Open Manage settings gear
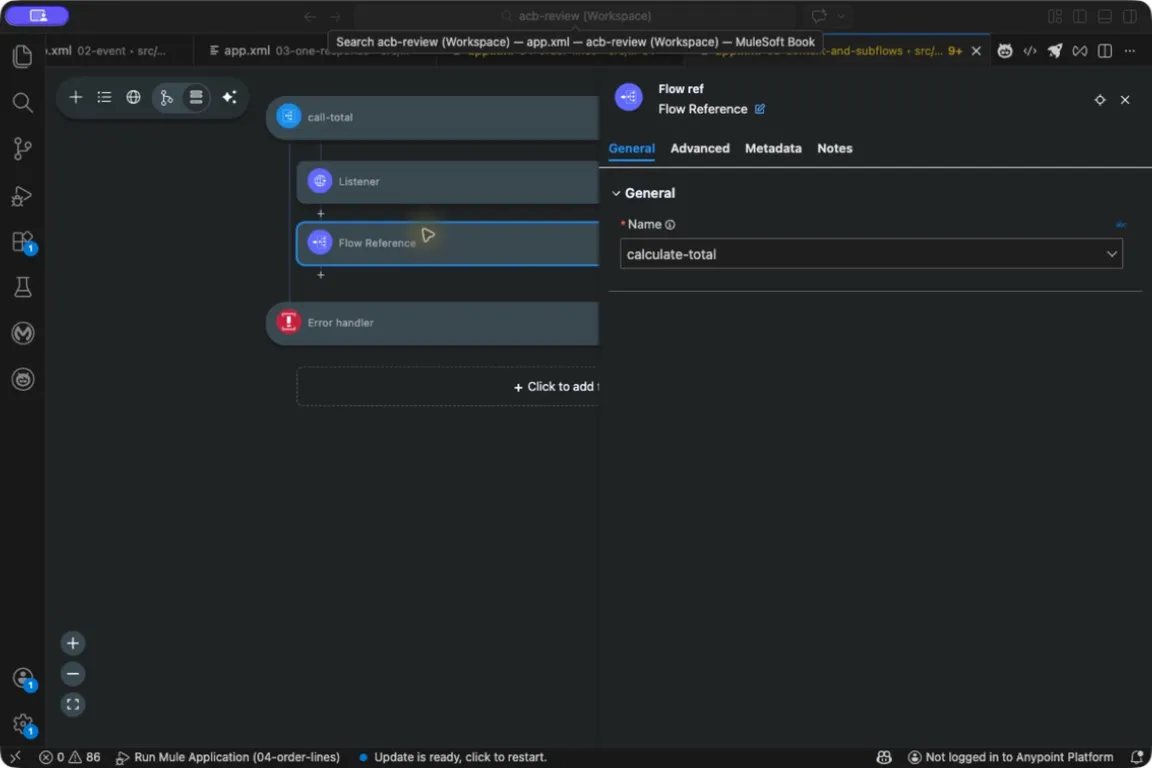The width and height of the screenshot is (1152, 768). (24, 725)
